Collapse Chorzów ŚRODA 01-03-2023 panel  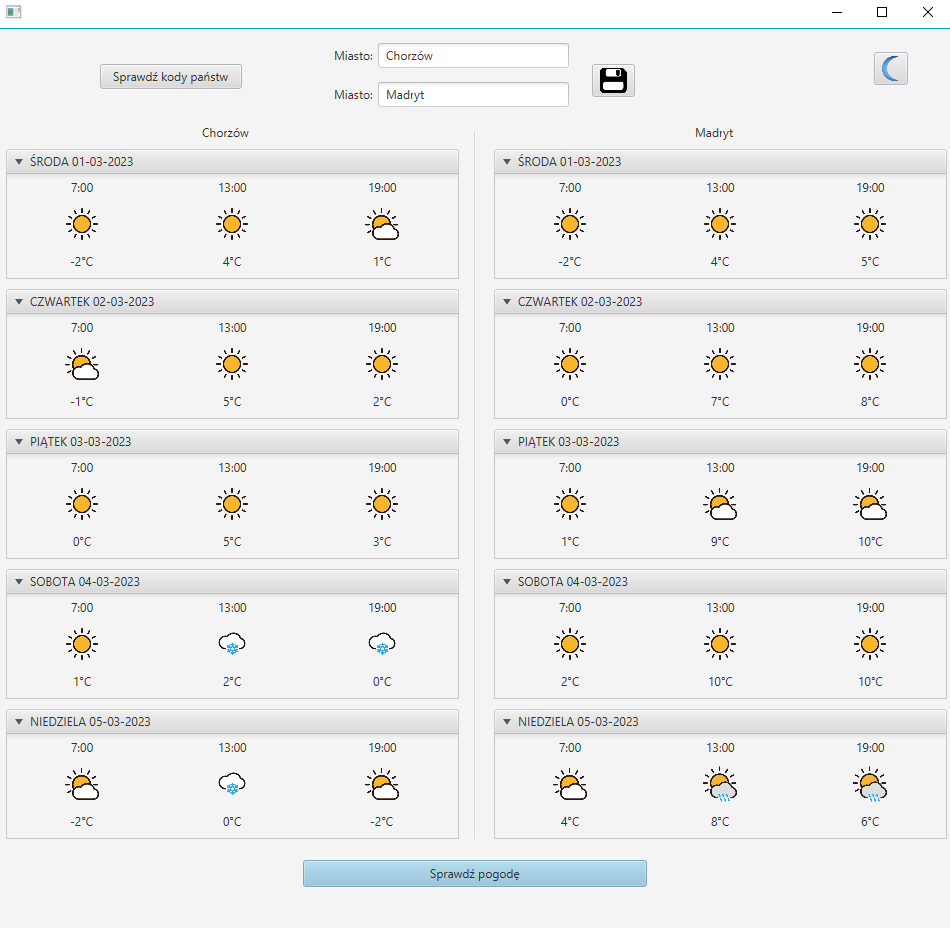(x=19, y=162)
